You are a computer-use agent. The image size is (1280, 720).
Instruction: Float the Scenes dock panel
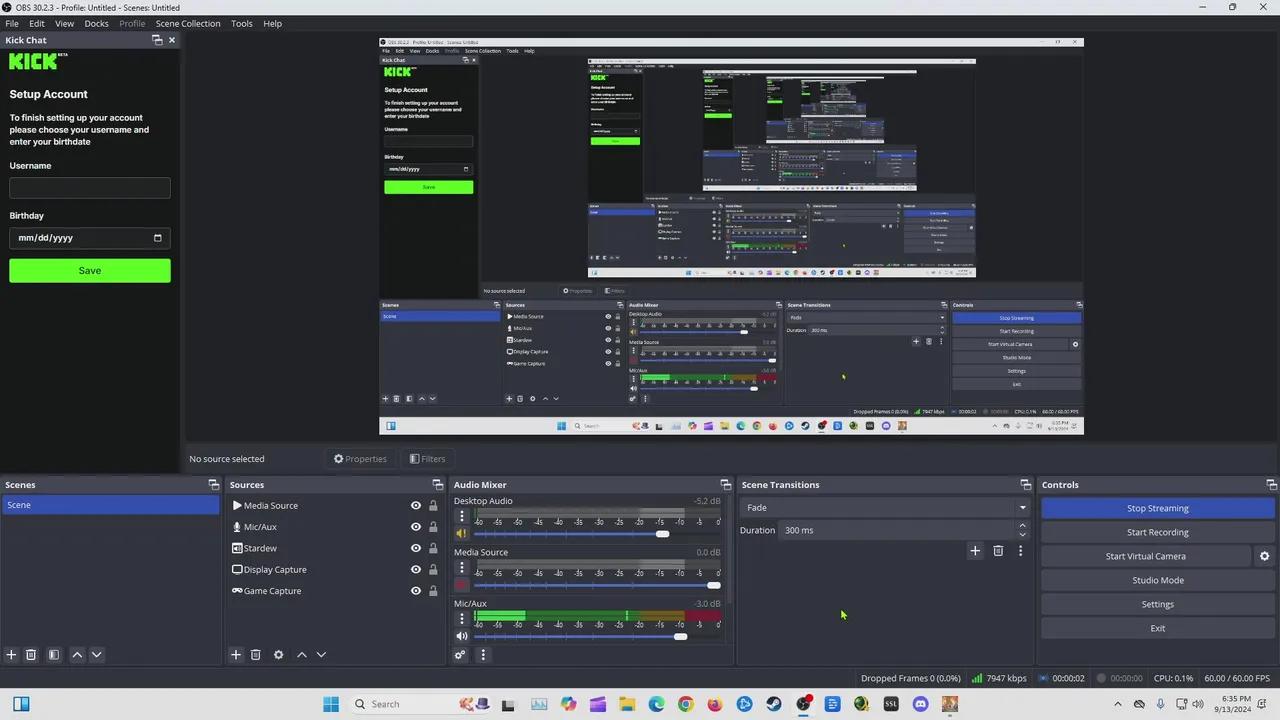click(x=213, y=485)
